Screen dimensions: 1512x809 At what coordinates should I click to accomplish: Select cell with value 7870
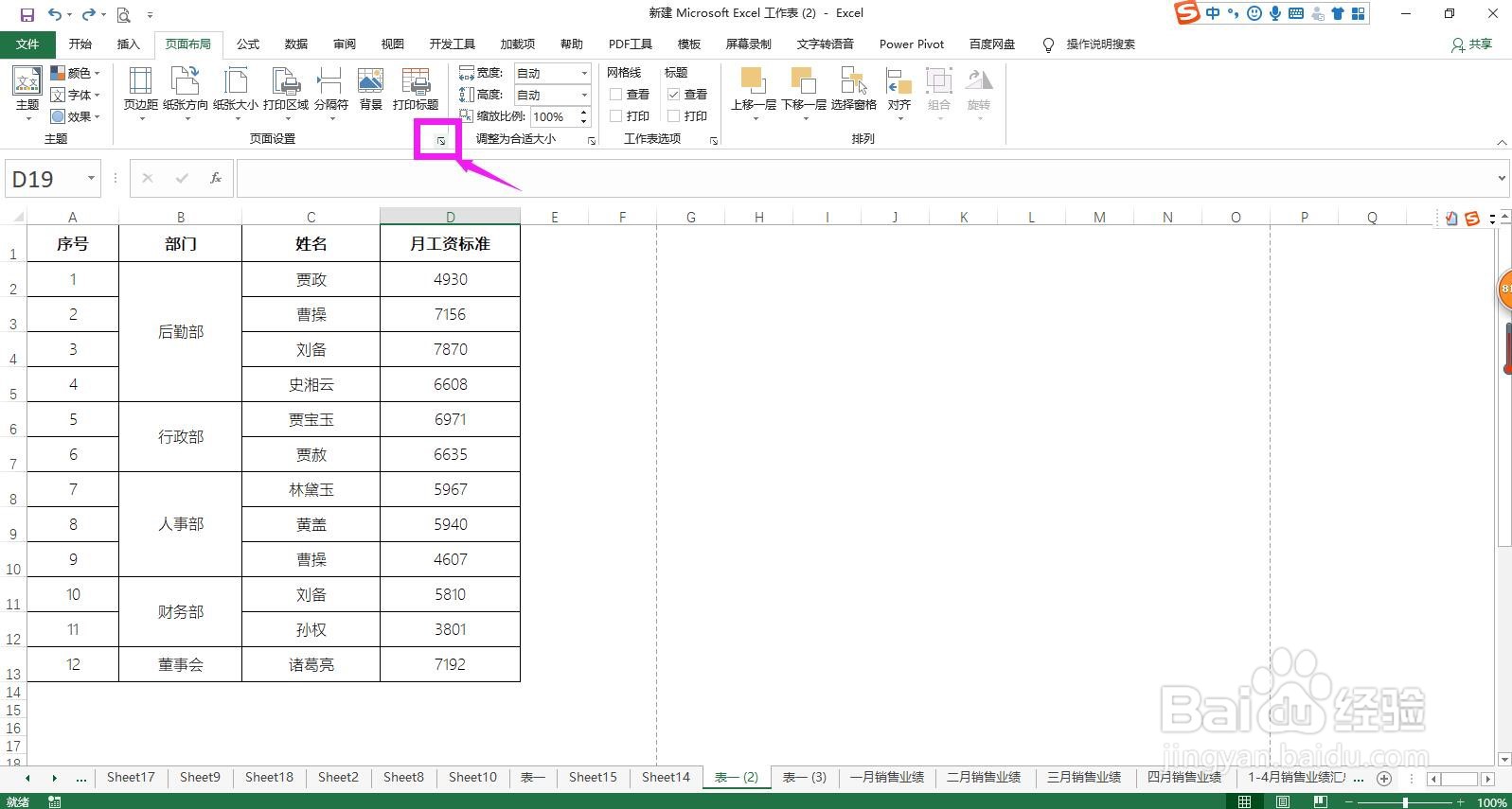pyautogui.click(x=450, y=349)
